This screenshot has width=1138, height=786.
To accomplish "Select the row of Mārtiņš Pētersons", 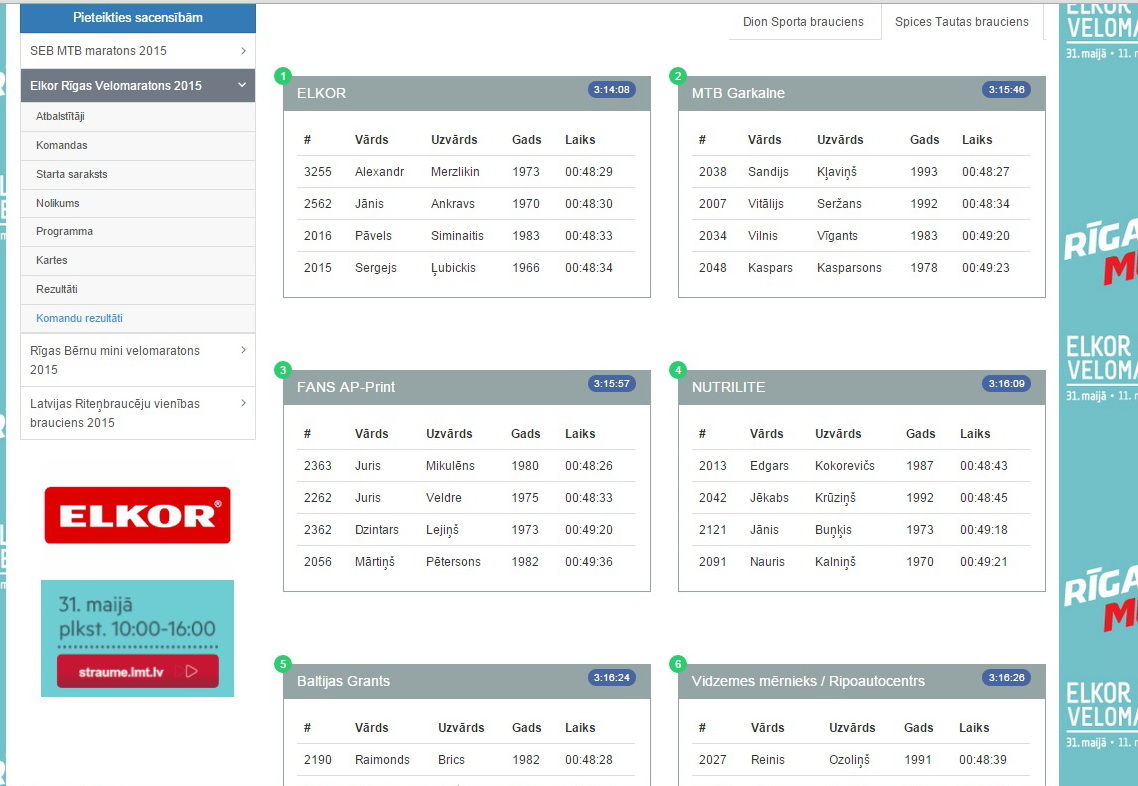I will pos(466,562).
